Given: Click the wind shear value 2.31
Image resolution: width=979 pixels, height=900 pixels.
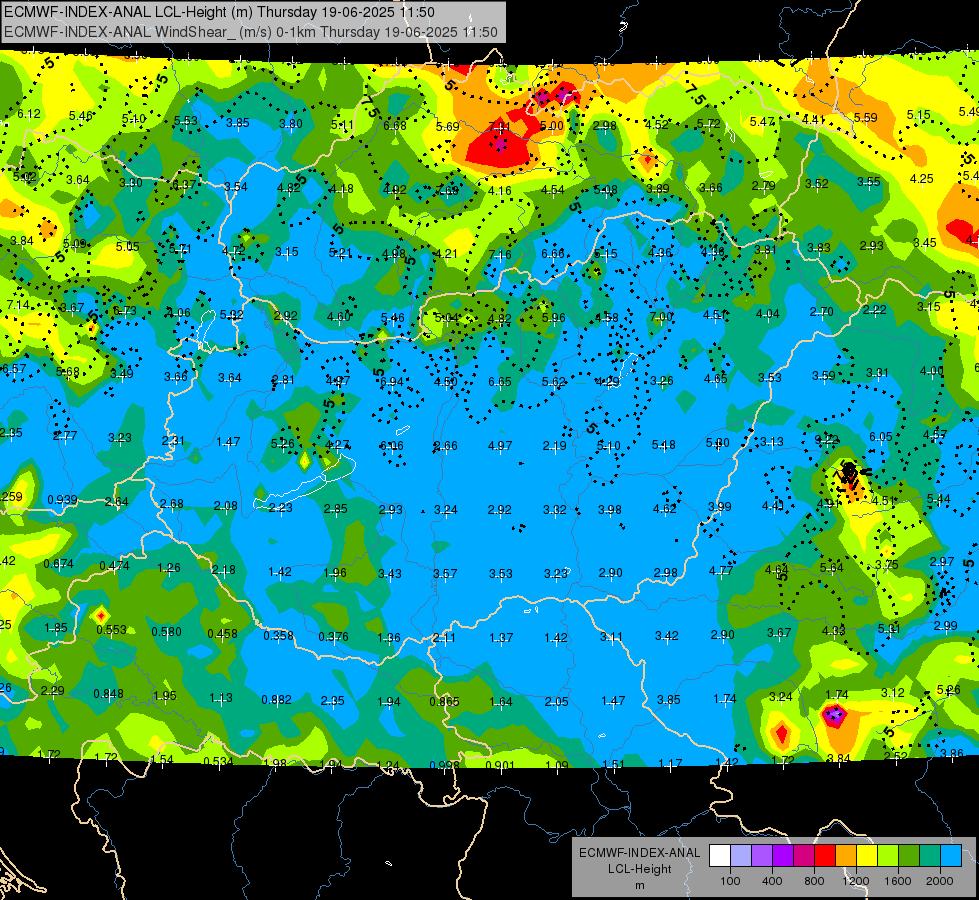Looking at the screenshot, I should click(x=174, y=440).
